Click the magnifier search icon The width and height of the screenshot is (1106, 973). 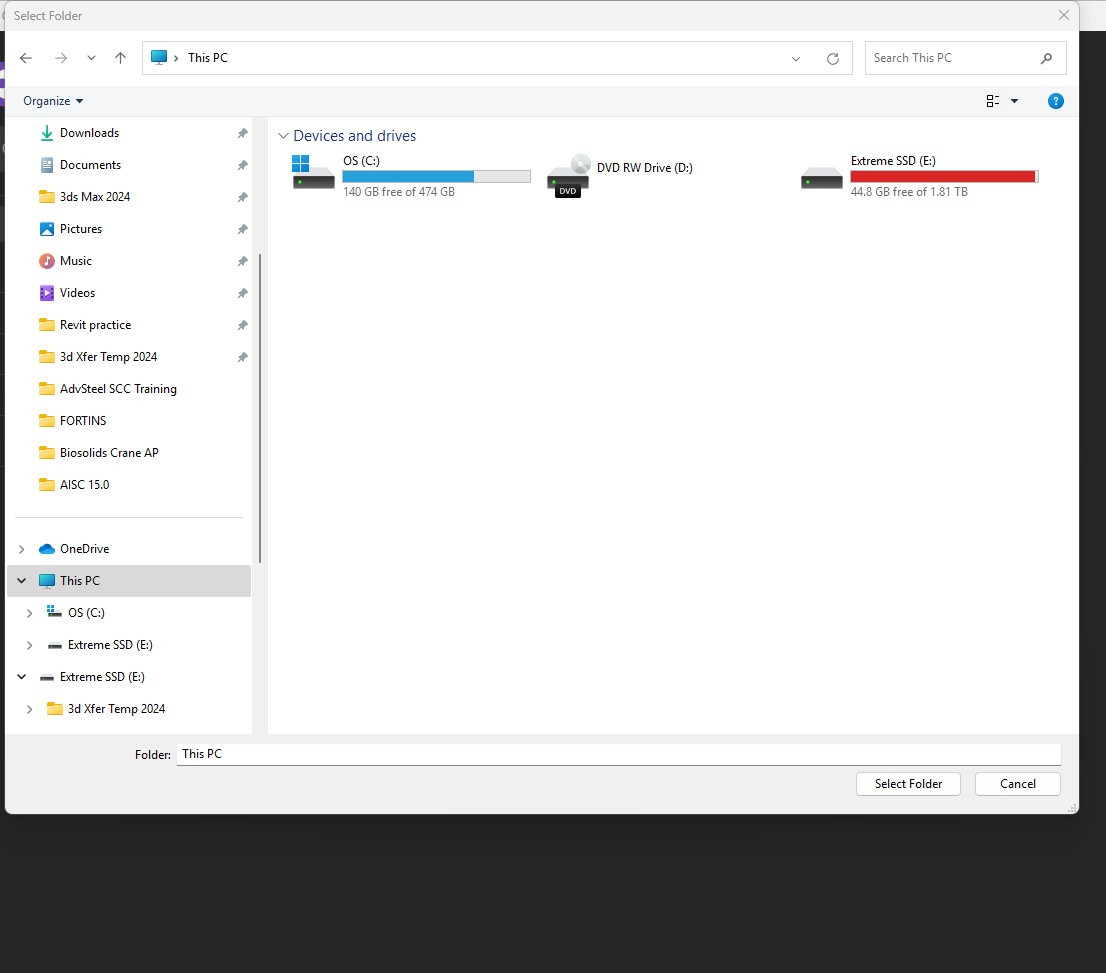[1046, 58]
